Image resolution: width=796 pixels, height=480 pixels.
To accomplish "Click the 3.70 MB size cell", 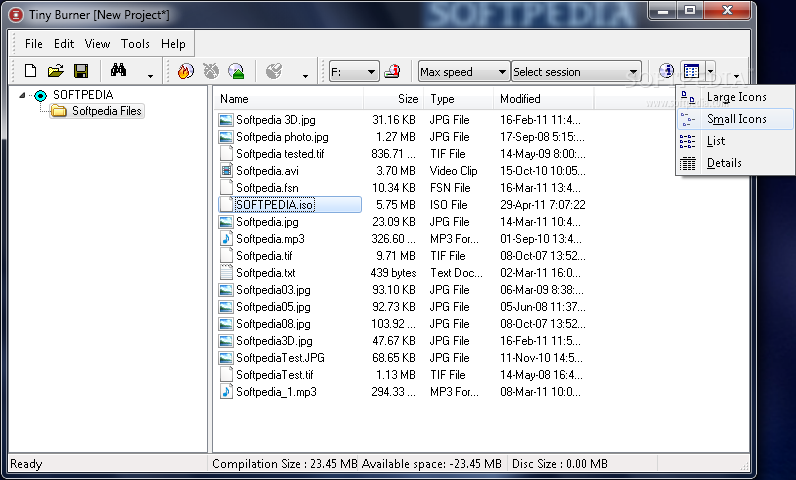I will 395,171.
